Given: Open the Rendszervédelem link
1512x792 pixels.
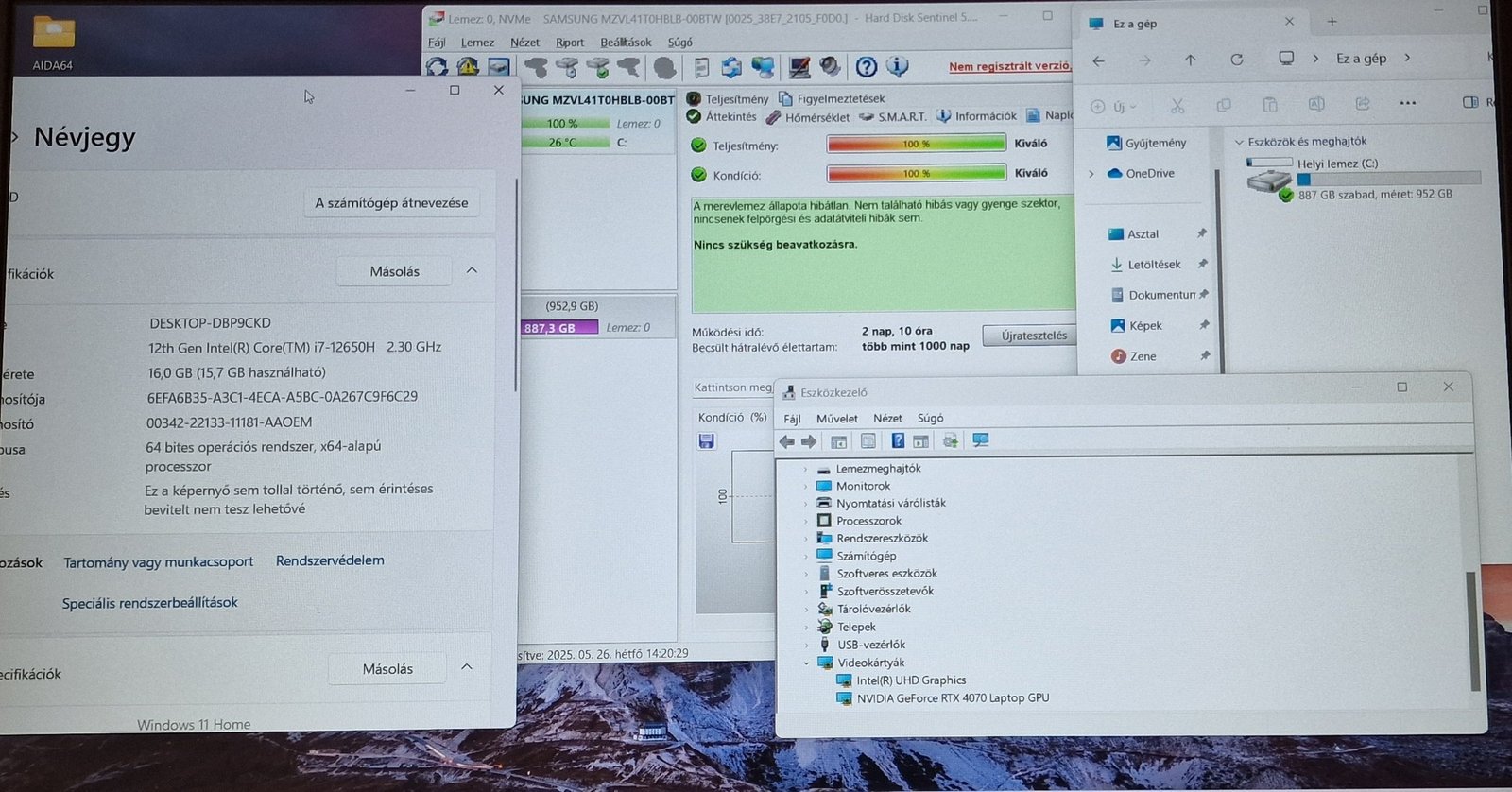Looking at the screenshot, I should (x=330, y=560).
